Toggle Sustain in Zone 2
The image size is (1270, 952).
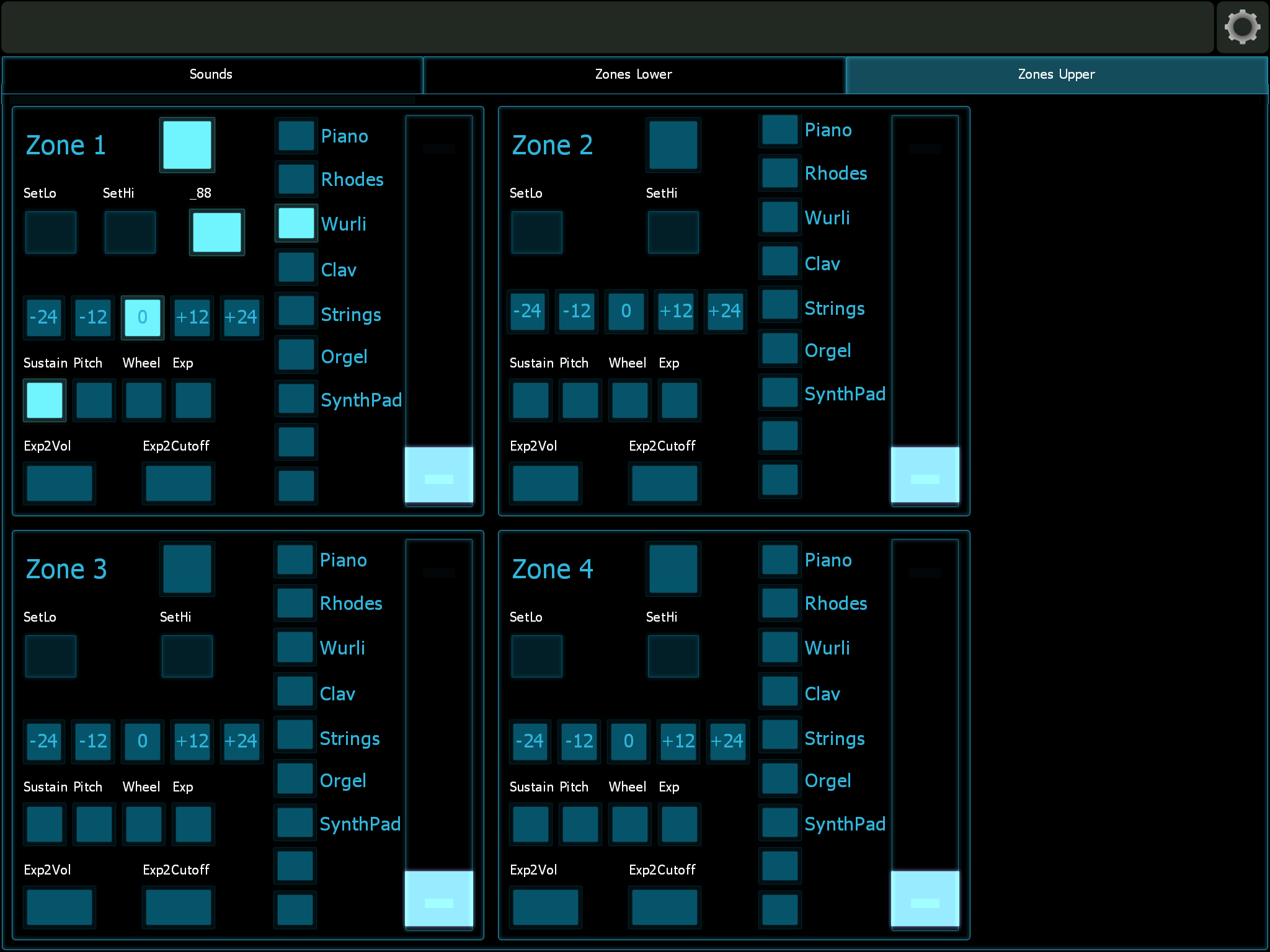(x=531, y=400)
